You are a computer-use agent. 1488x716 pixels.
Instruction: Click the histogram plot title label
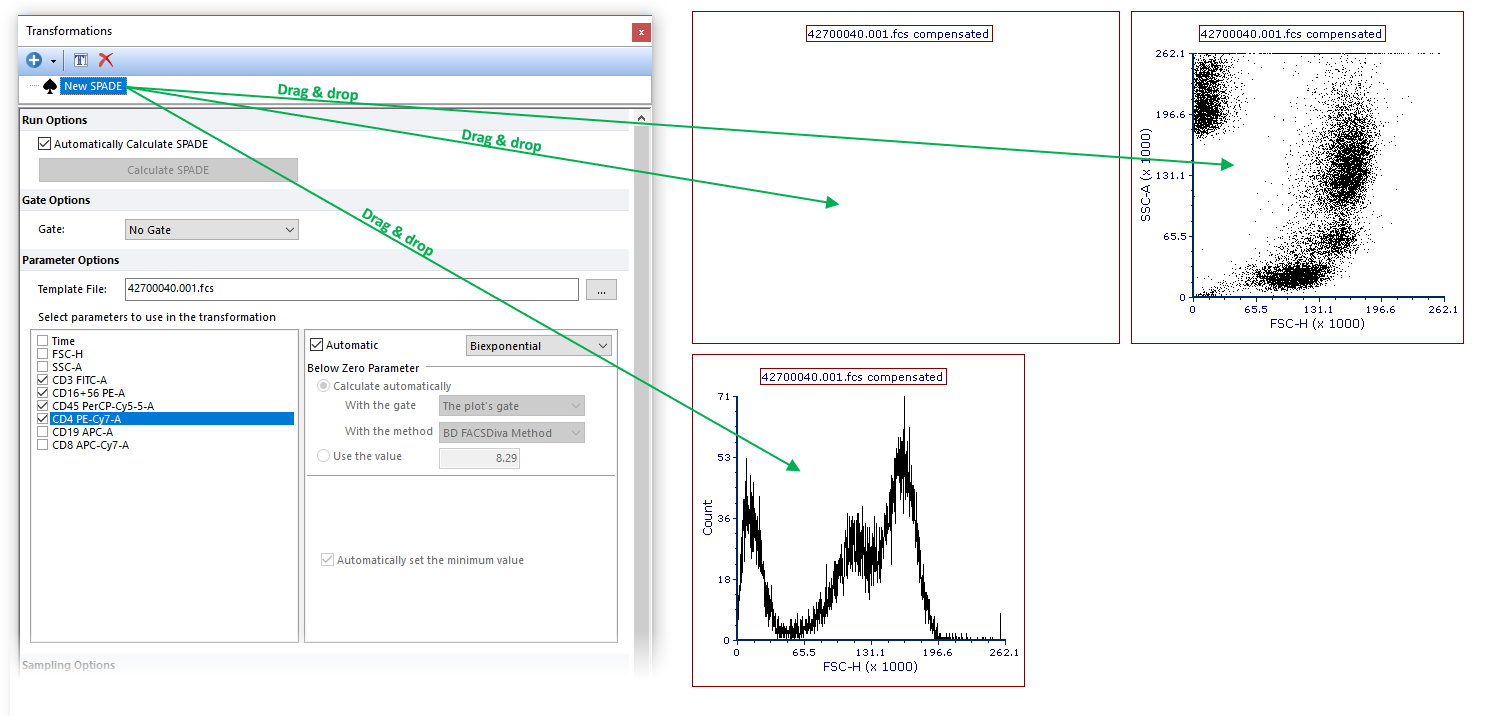852,377
